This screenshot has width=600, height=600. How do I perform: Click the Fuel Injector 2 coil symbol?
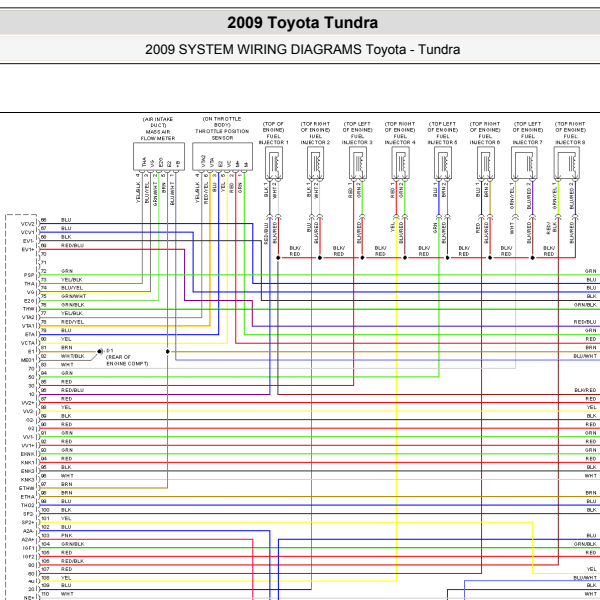[x=316, y=163]
